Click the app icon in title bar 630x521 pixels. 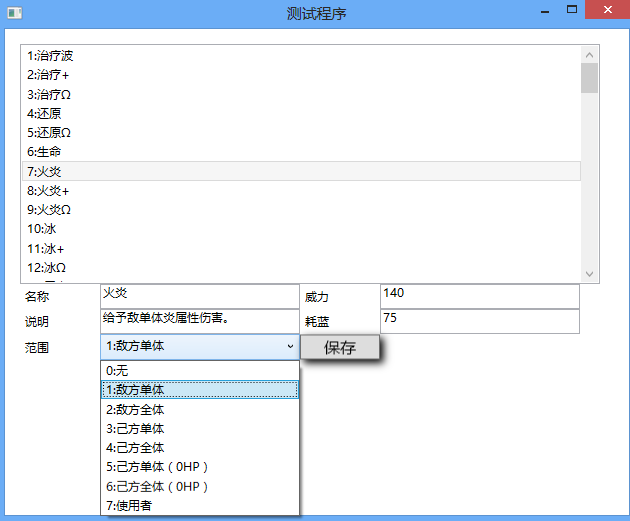(15, 13)
